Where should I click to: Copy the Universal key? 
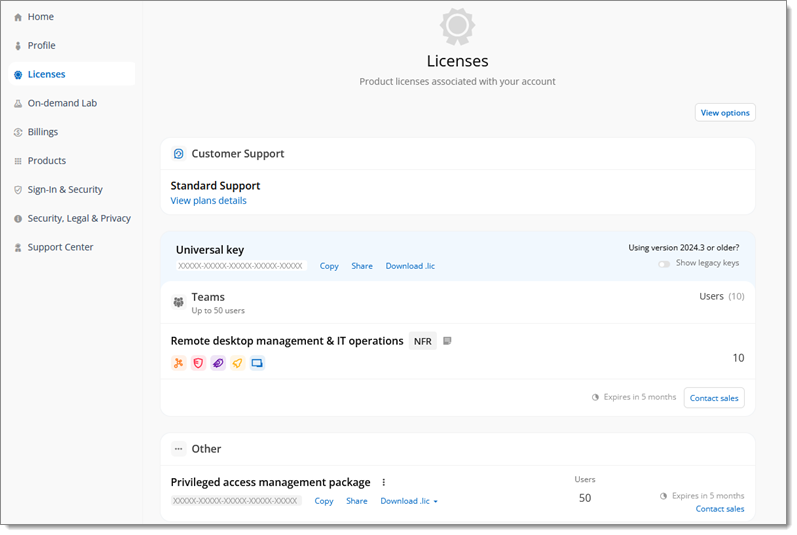[x=329, y=266]
